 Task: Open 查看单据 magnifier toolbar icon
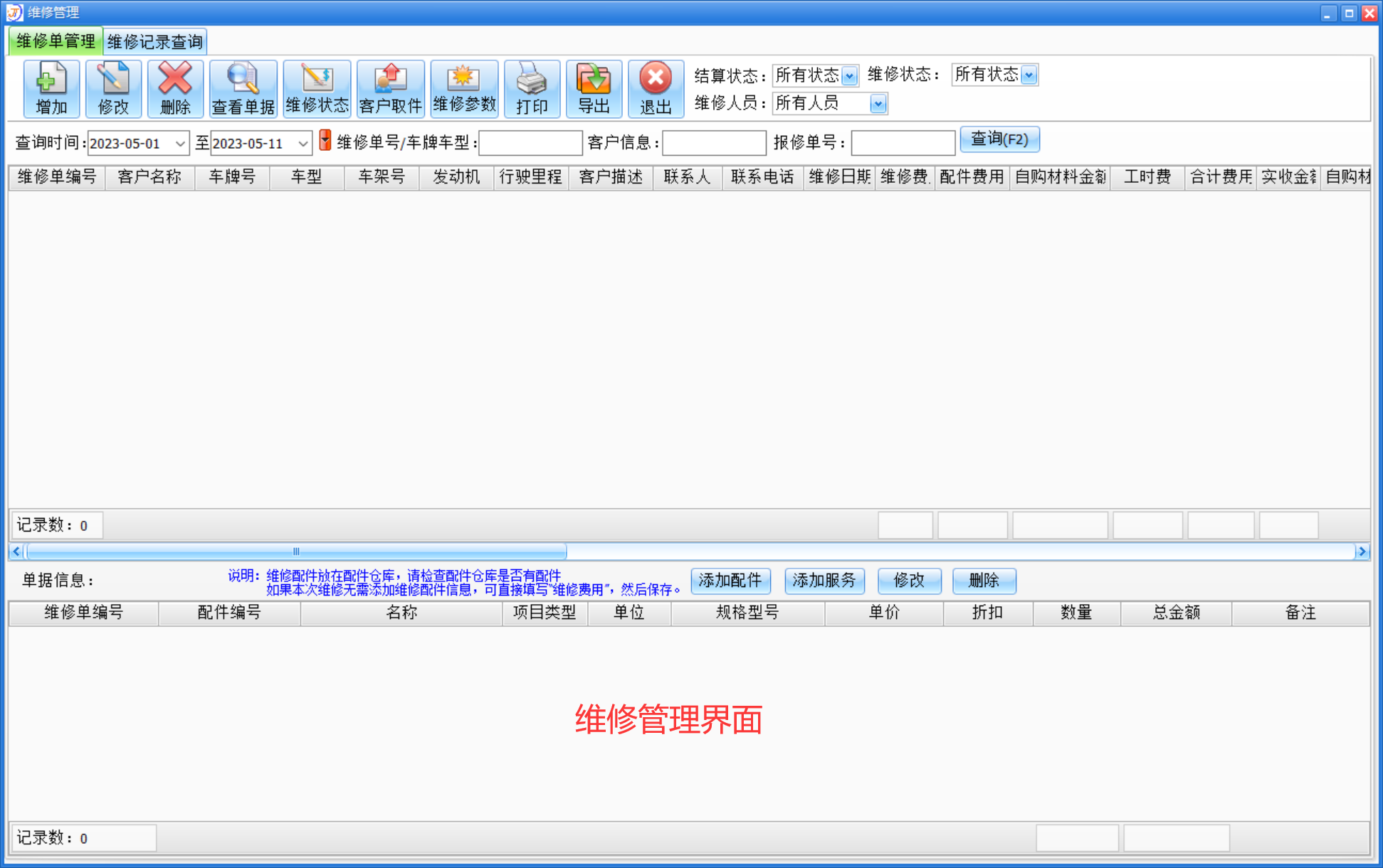pos(243,88)
